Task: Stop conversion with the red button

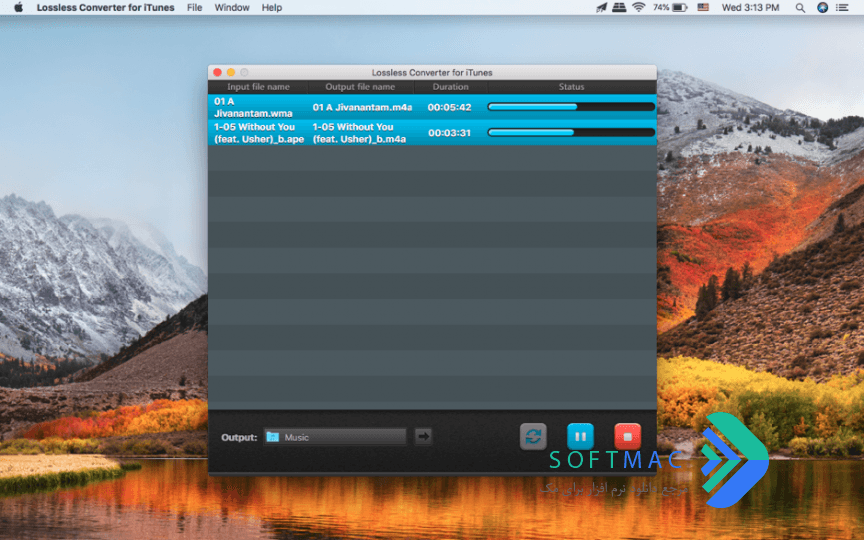Action: [628, 436]
